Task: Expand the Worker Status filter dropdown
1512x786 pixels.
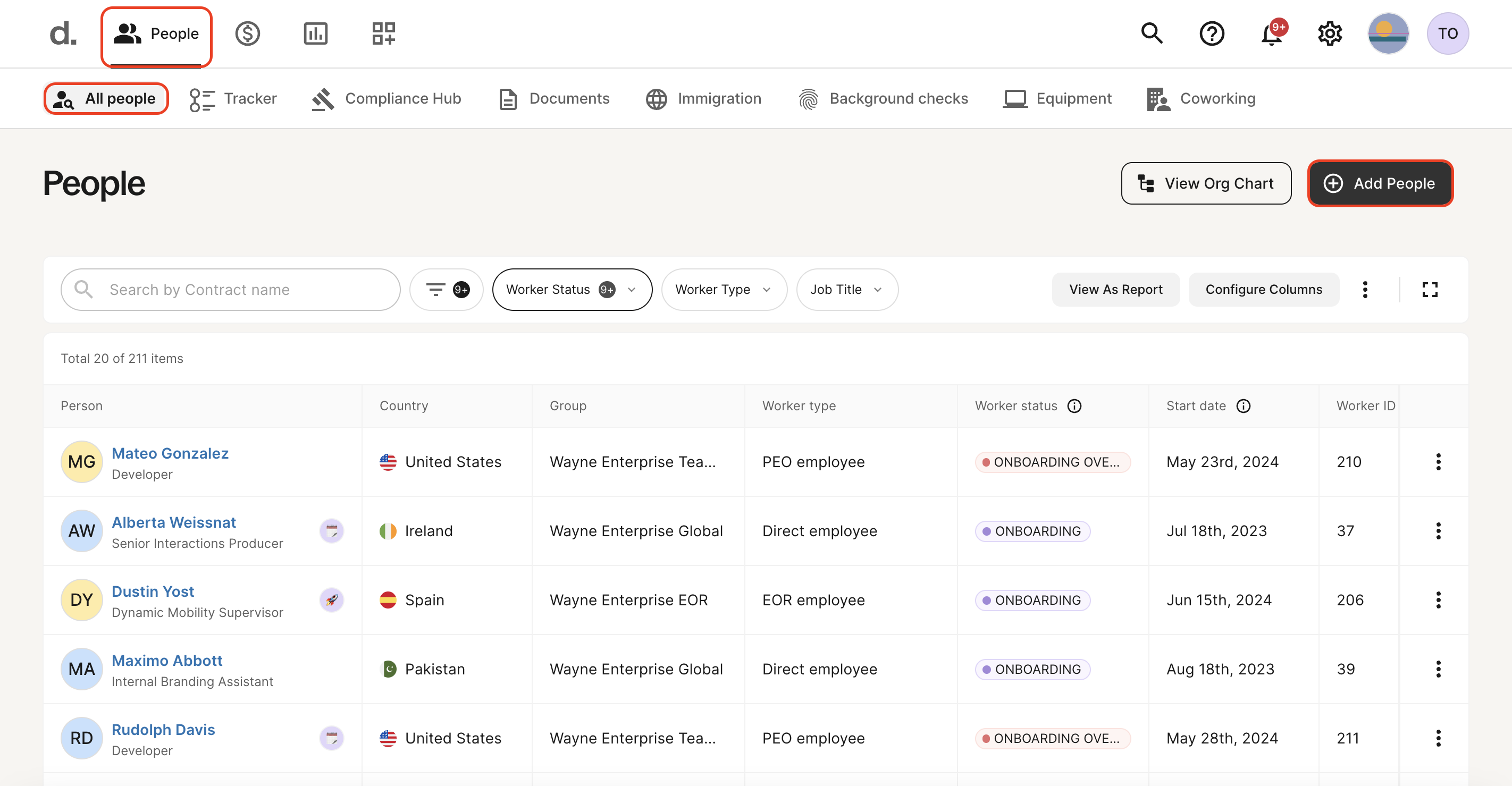Action: (x=572, y=290)
